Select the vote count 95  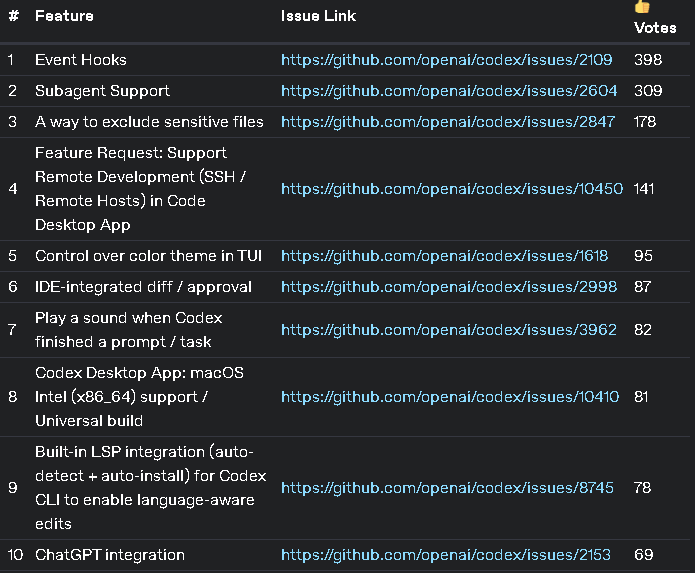(643, 256)
